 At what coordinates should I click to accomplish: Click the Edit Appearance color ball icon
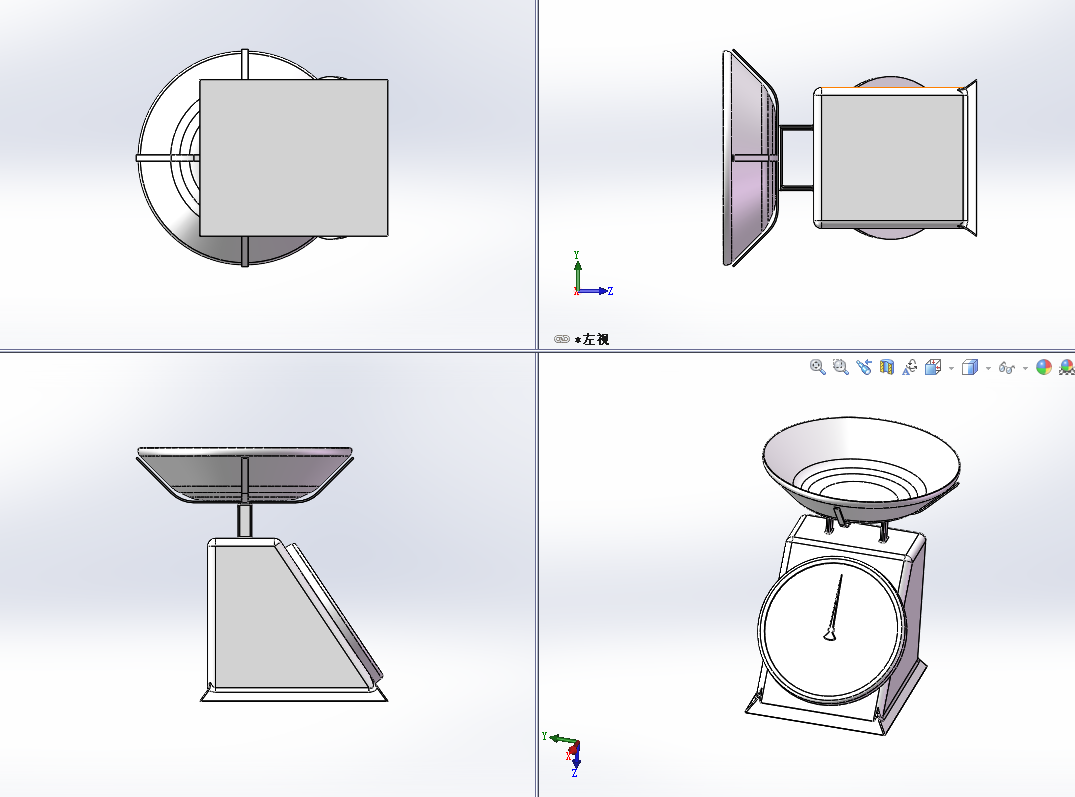1043,367
